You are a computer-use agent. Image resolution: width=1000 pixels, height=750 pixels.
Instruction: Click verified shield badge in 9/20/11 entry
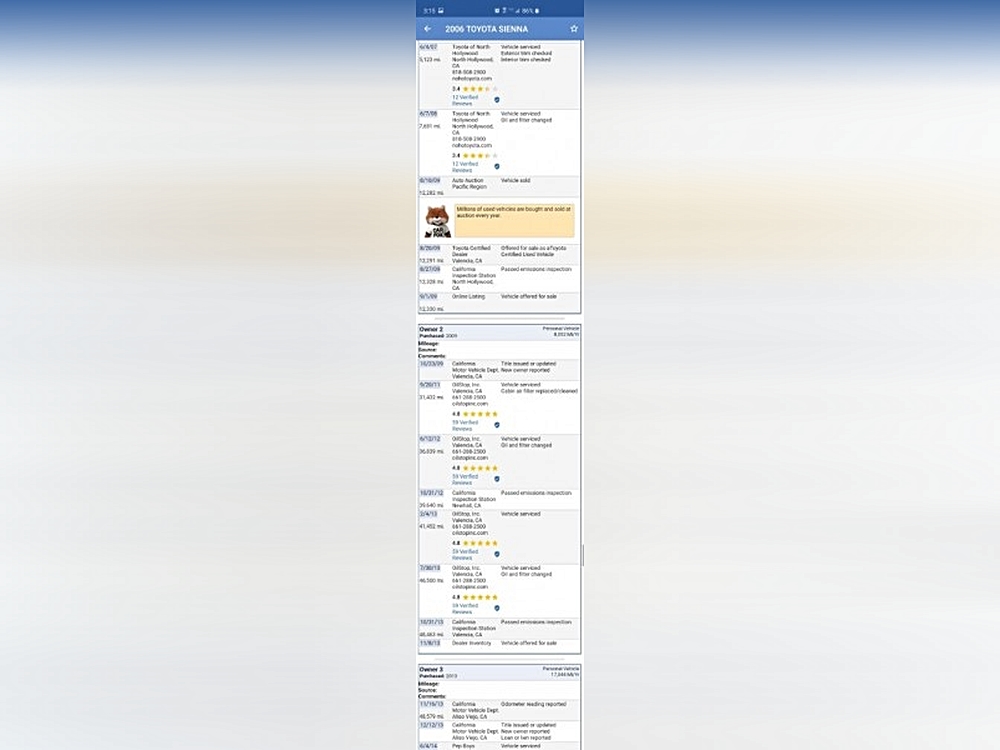click(497, 425)
